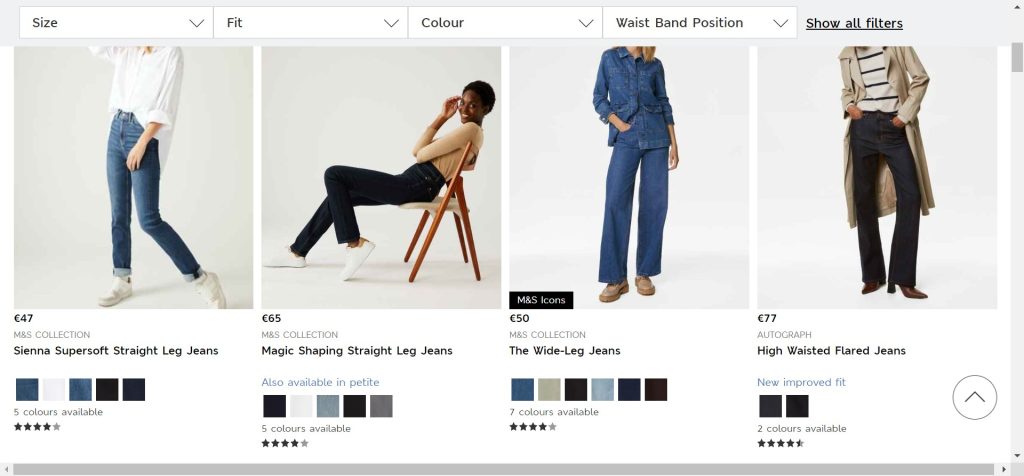Open the High Waisted Flared Jeans title link
Image resolution: width=1024 pixels, height=476 pixels.
tap(831, 351)
